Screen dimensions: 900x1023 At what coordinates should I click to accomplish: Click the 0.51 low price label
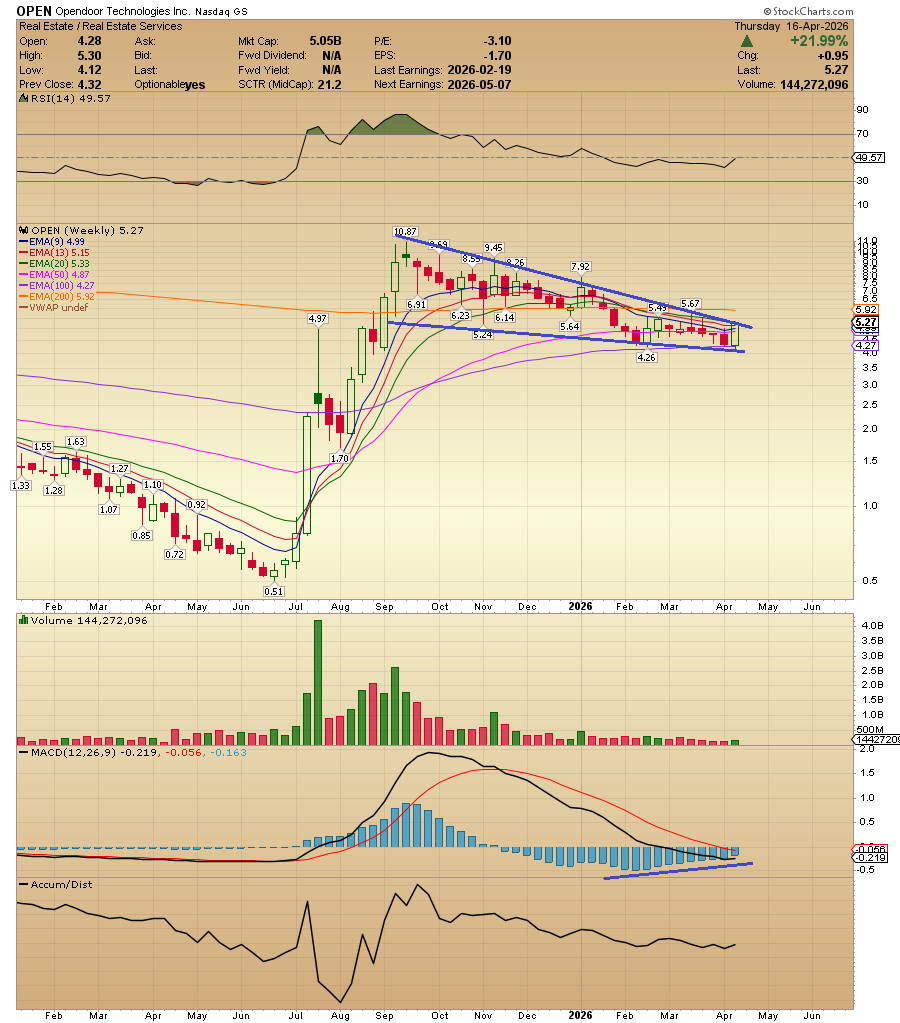(273, 591)
